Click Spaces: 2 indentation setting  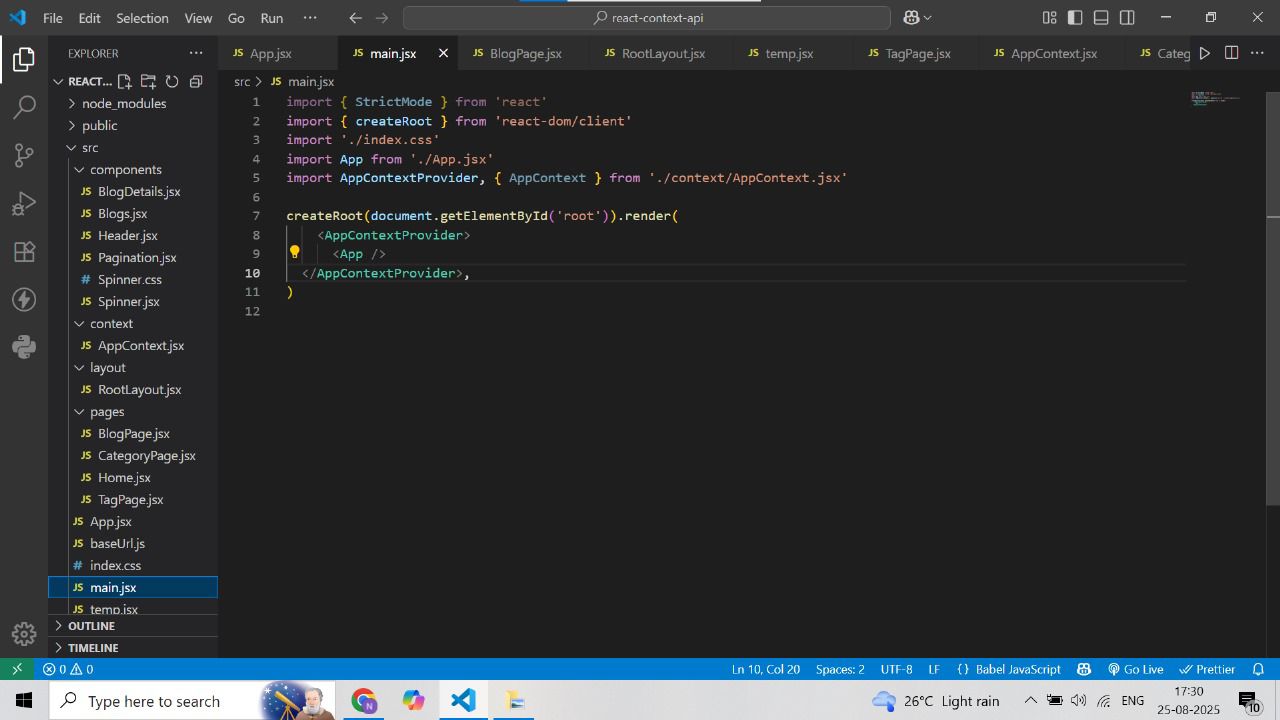(x=840, y=669)
